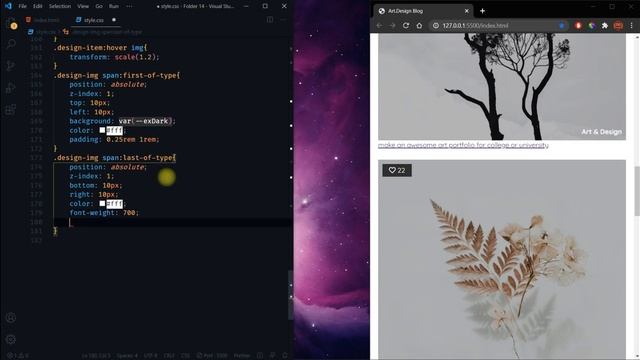
Task: Go to the browser home page
Action: pos(419,25)
